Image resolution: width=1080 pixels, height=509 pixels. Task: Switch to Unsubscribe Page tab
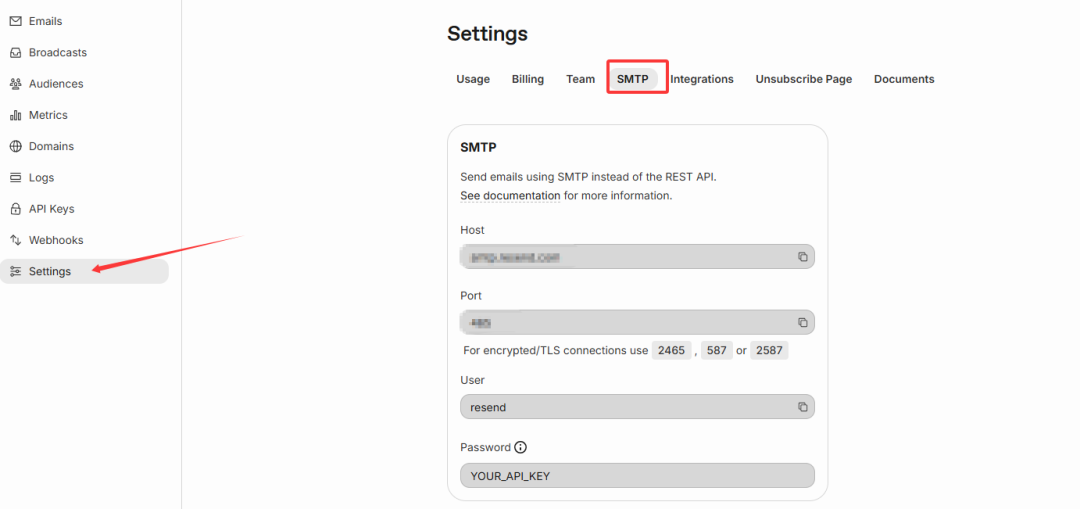pyautogui.click(x=804, y=79)
